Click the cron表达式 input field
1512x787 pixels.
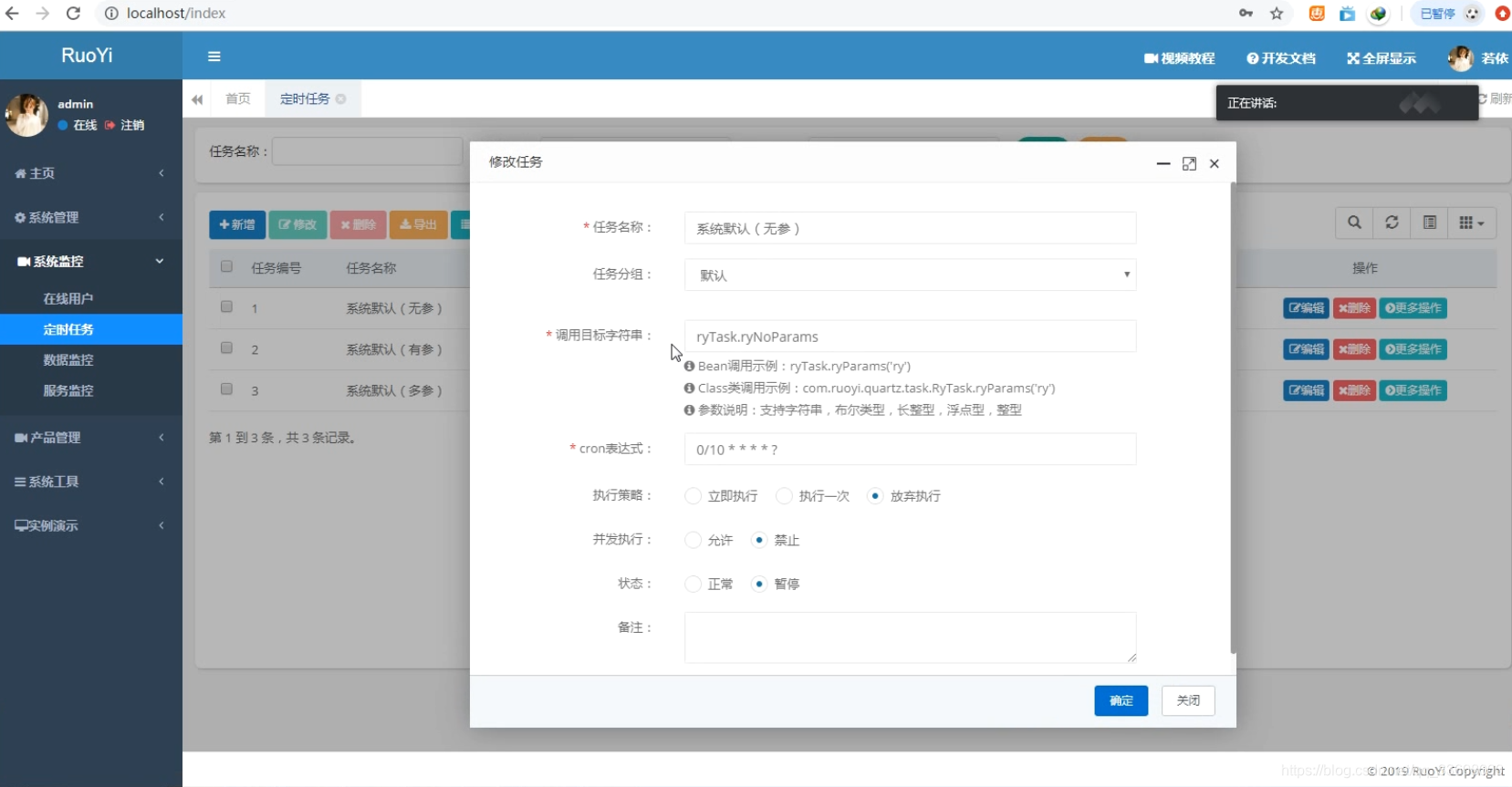click(x=910, y=449)
